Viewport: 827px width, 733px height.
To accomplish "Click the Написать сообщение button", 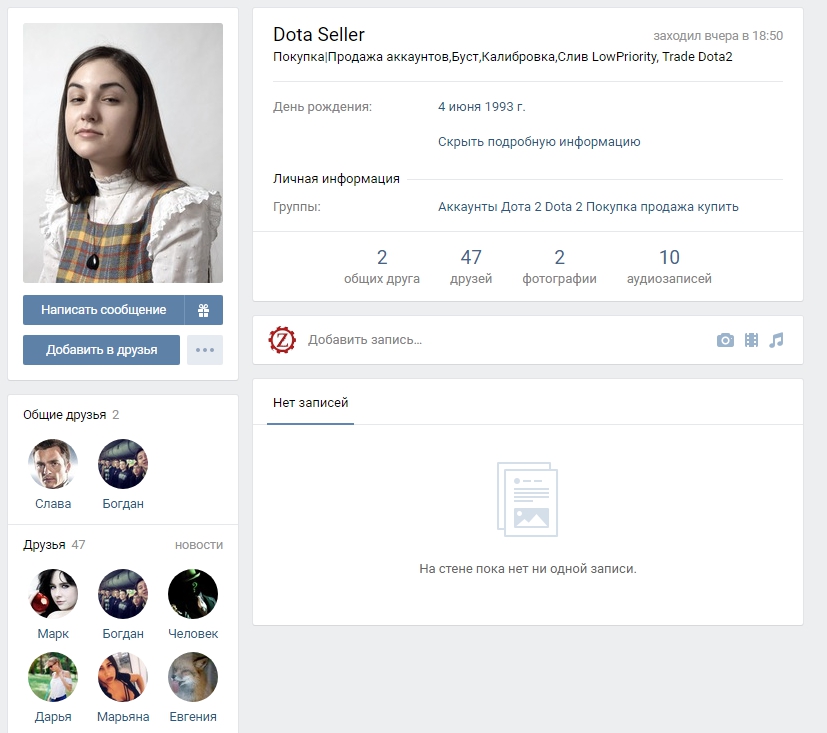I will click(103, 310).
